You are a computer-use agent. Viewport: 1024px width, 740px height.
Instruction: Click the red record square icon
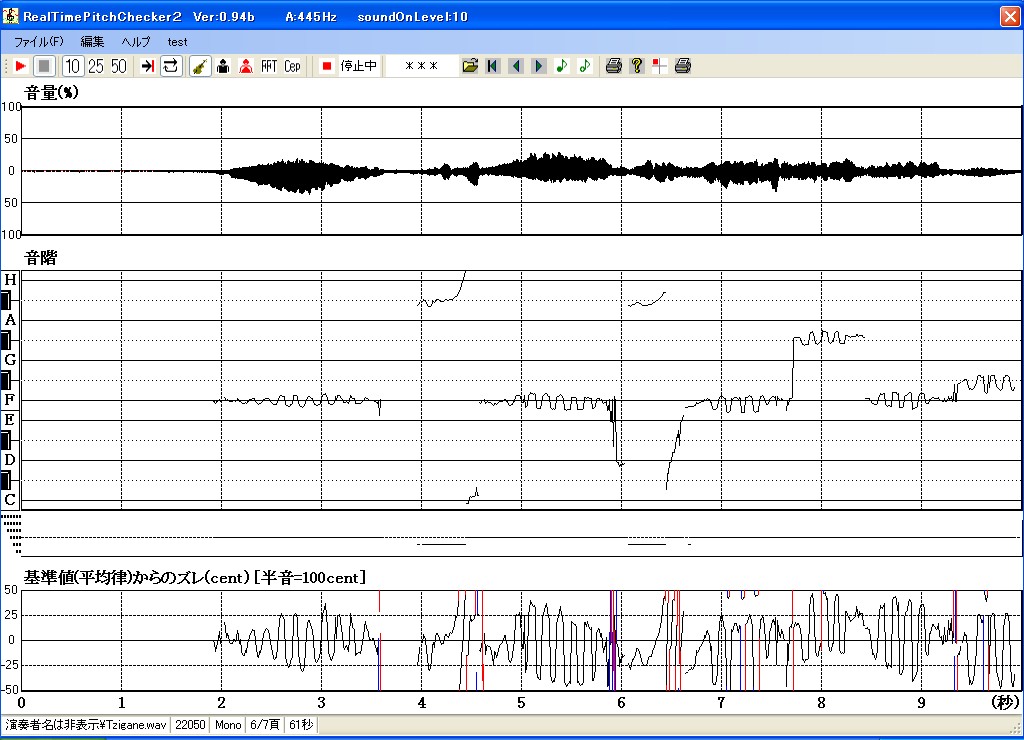pyautogui.click(x=327, y=66)
